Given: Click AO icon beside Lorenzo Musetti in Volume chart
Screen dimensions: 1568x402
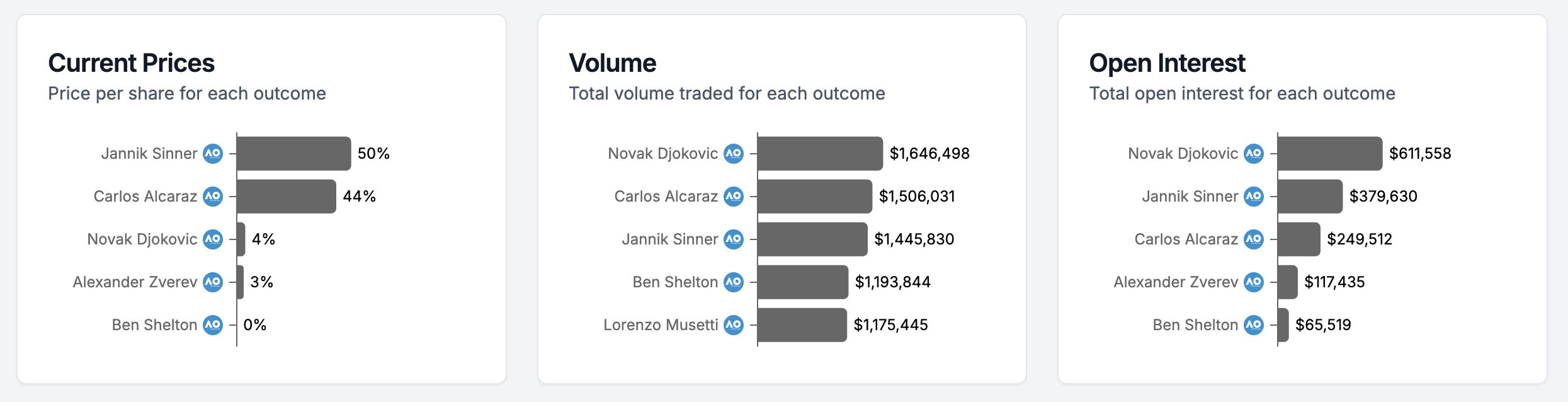Looking at the screenshot, I should [734, 324].
